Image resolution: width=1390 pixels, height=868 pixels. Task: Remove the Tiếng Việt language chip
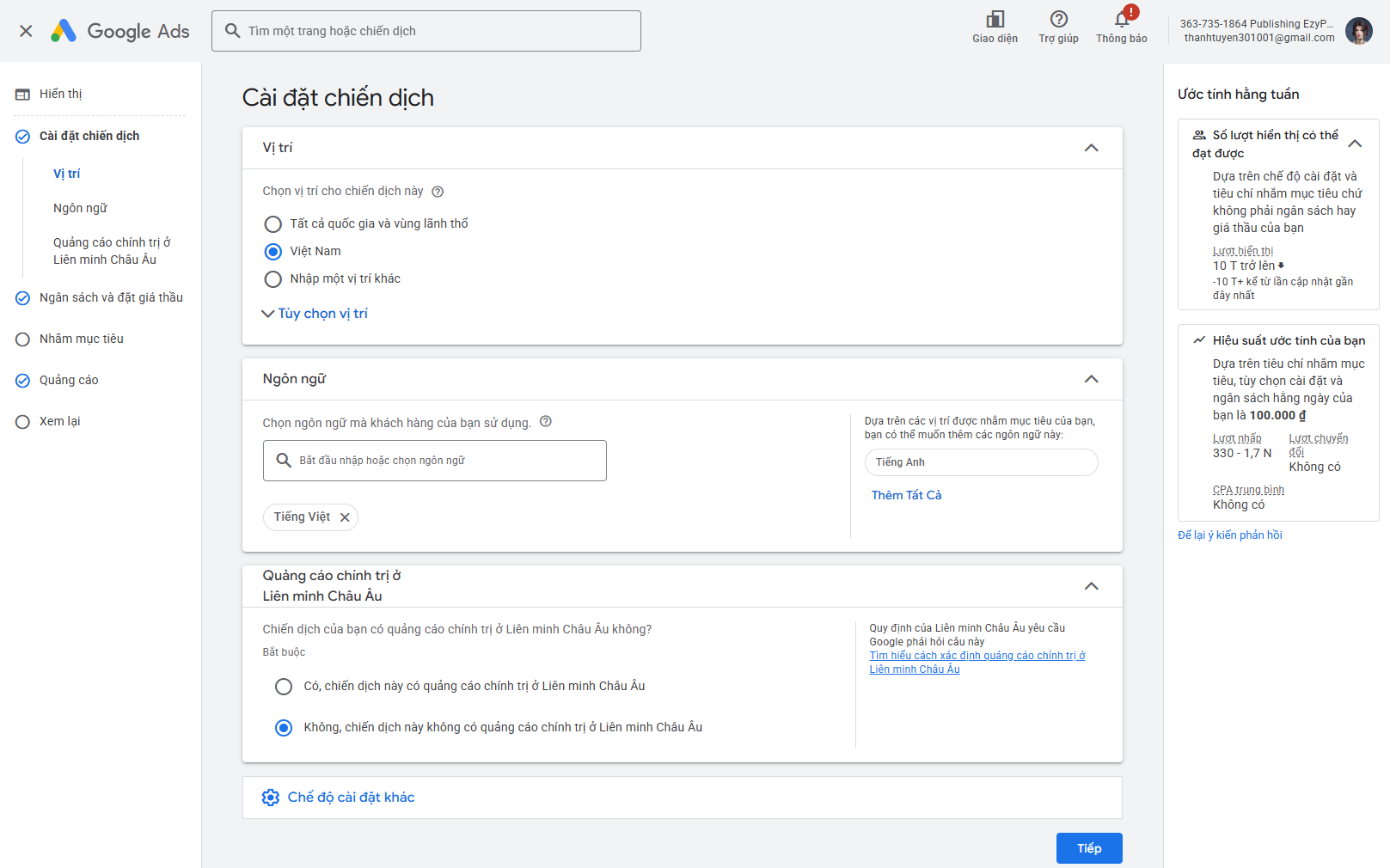345,517
